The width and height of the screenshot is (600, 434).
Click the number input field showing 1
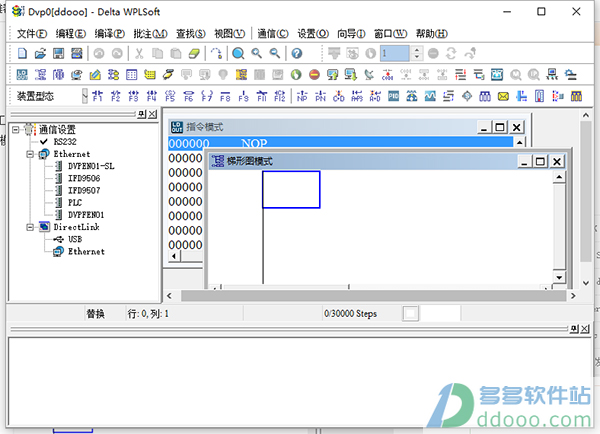click(395, 53)
